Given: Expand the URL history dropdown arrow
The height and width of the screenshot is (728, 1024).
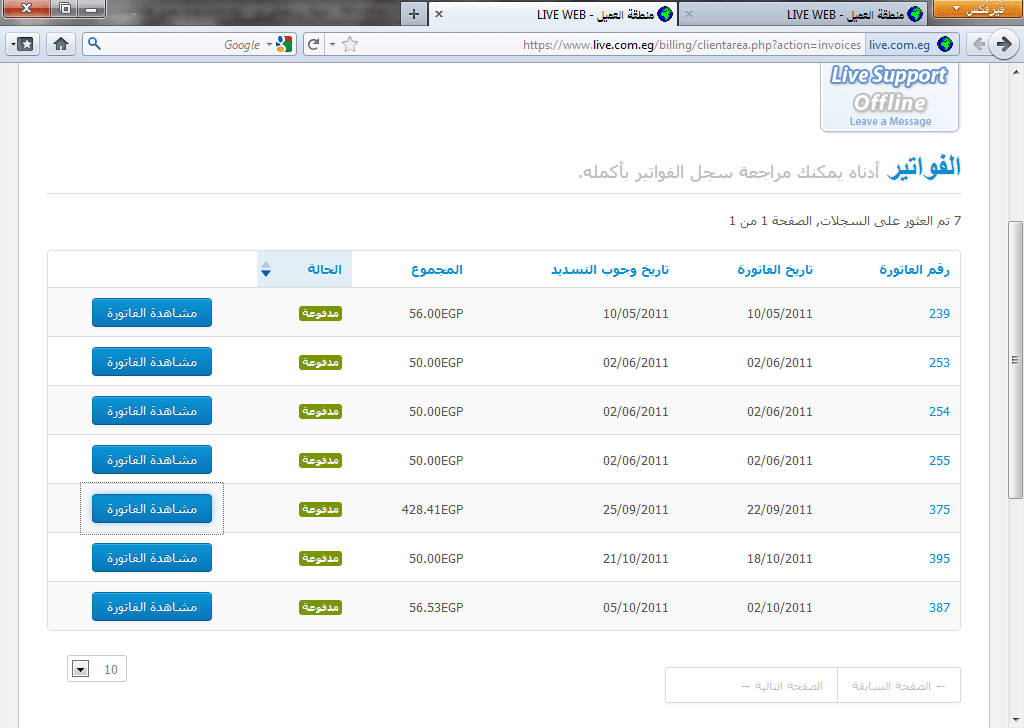Looking at the screenshot, I should (332, 44).
